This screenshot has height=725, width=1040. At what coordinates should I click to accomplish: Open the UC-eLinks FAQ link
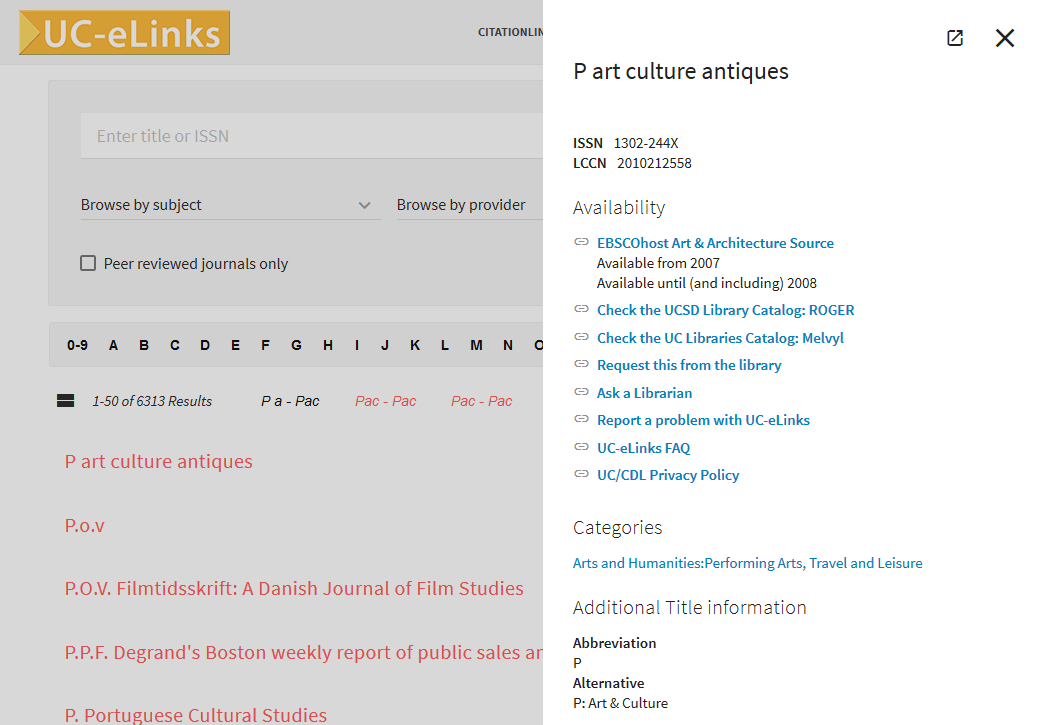click(x=643, y=448)
